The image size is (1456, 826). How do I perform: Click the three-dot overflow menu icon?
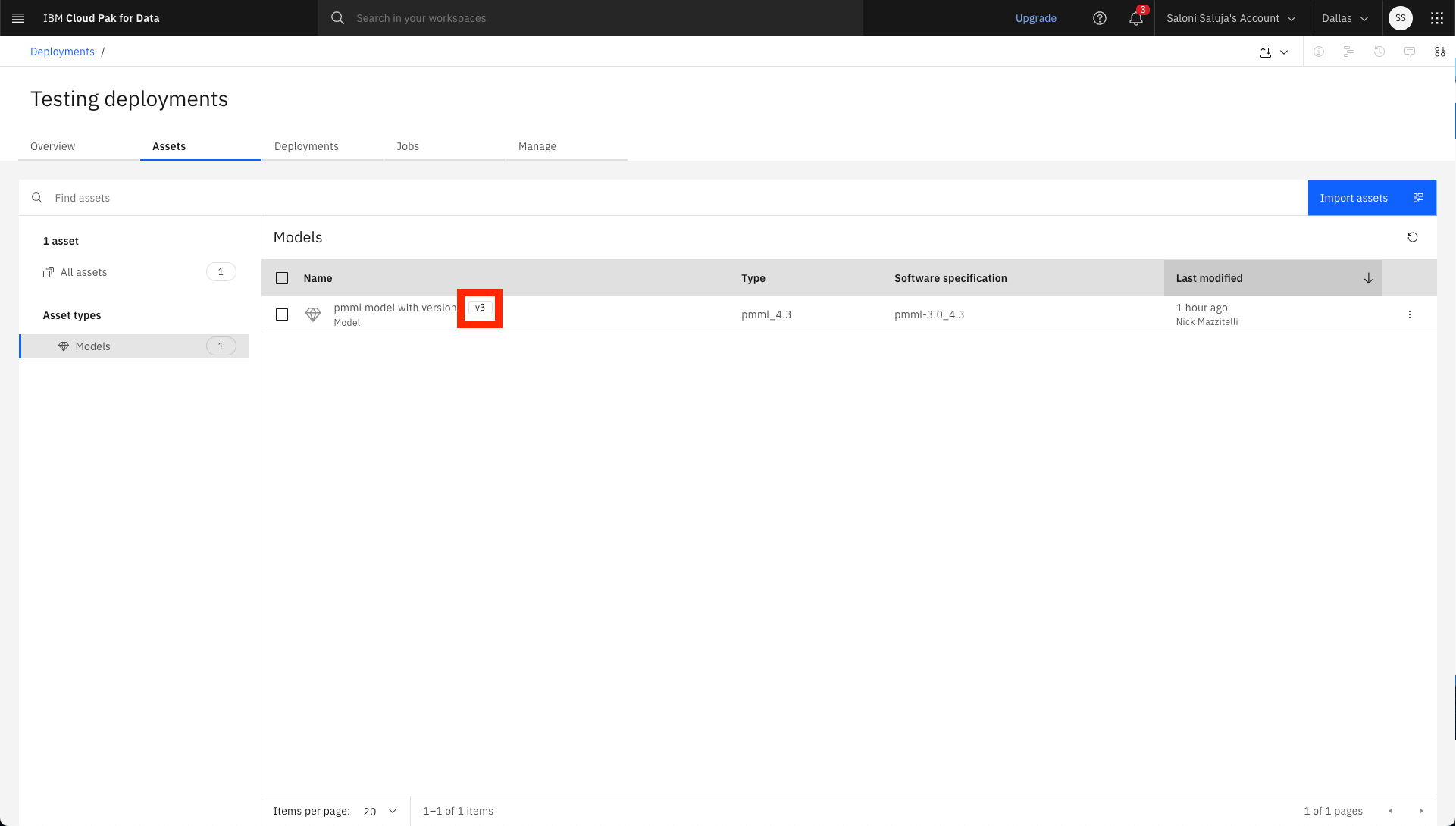[1410, 314]
